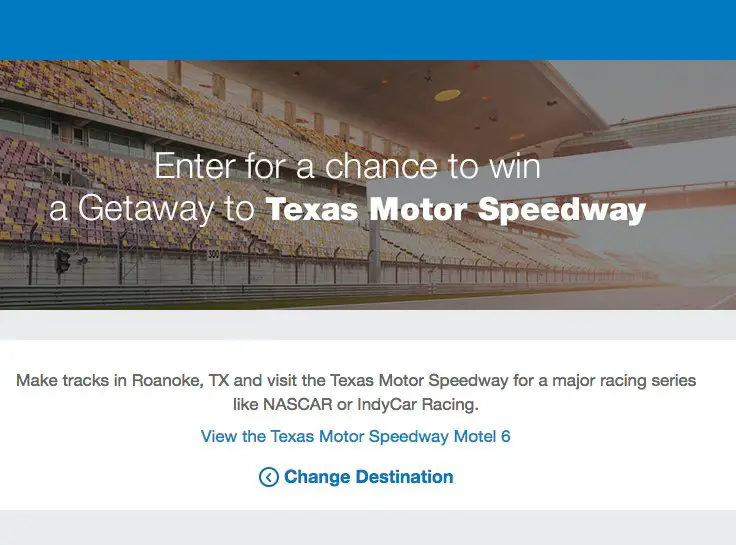Click the blue header bar at the top
Image resolution: width=736 pixels, height=545 pixels.
[368, 29]
